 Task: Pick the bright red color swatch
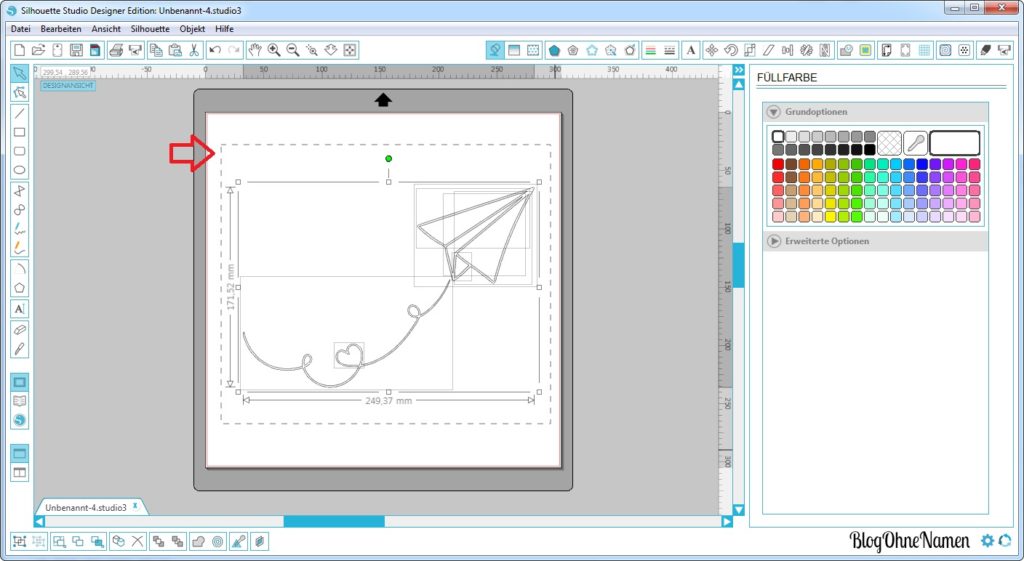(x=778, y=164)
